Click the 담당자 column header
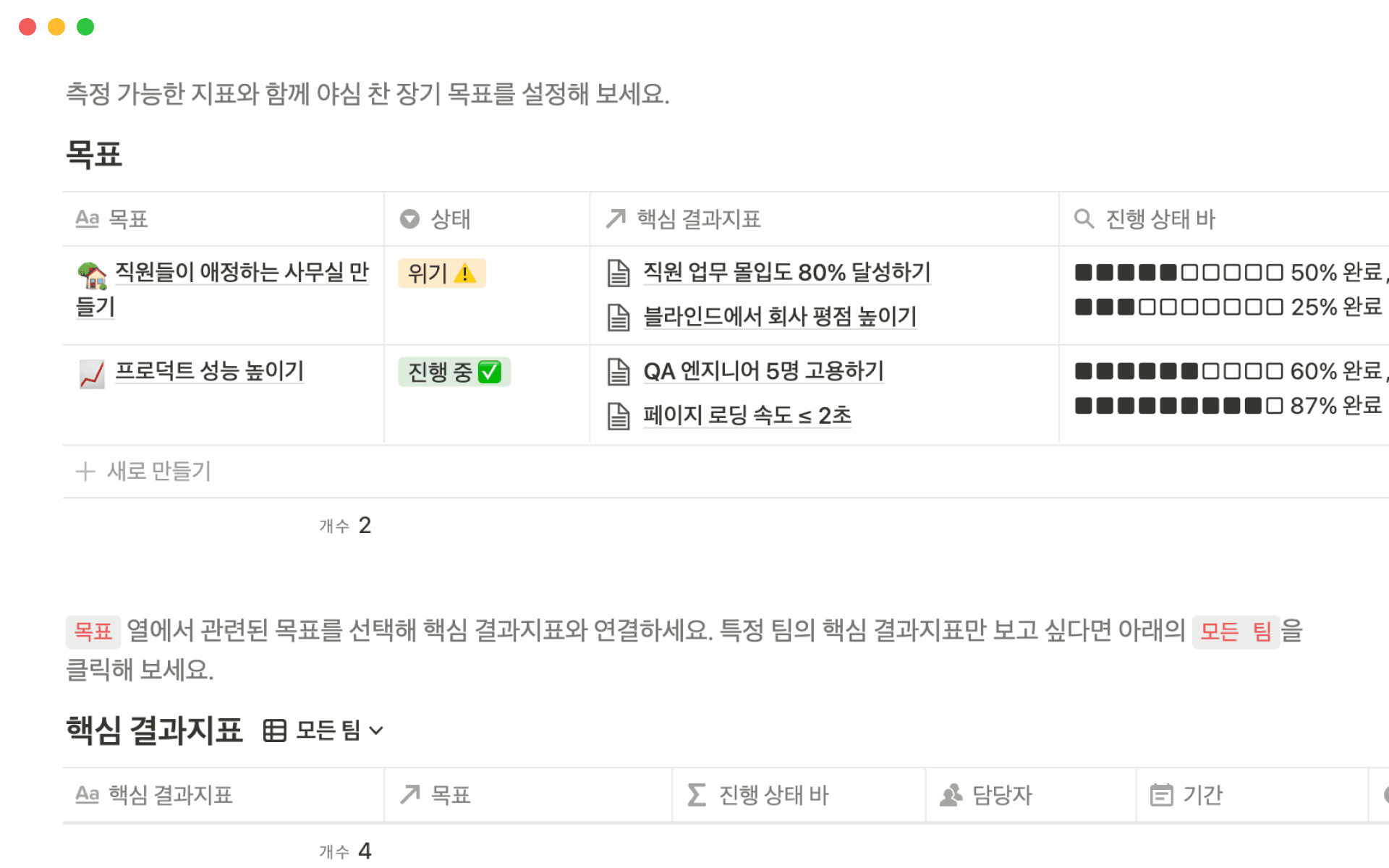 pyautogui.click(x=1001, y=796)
